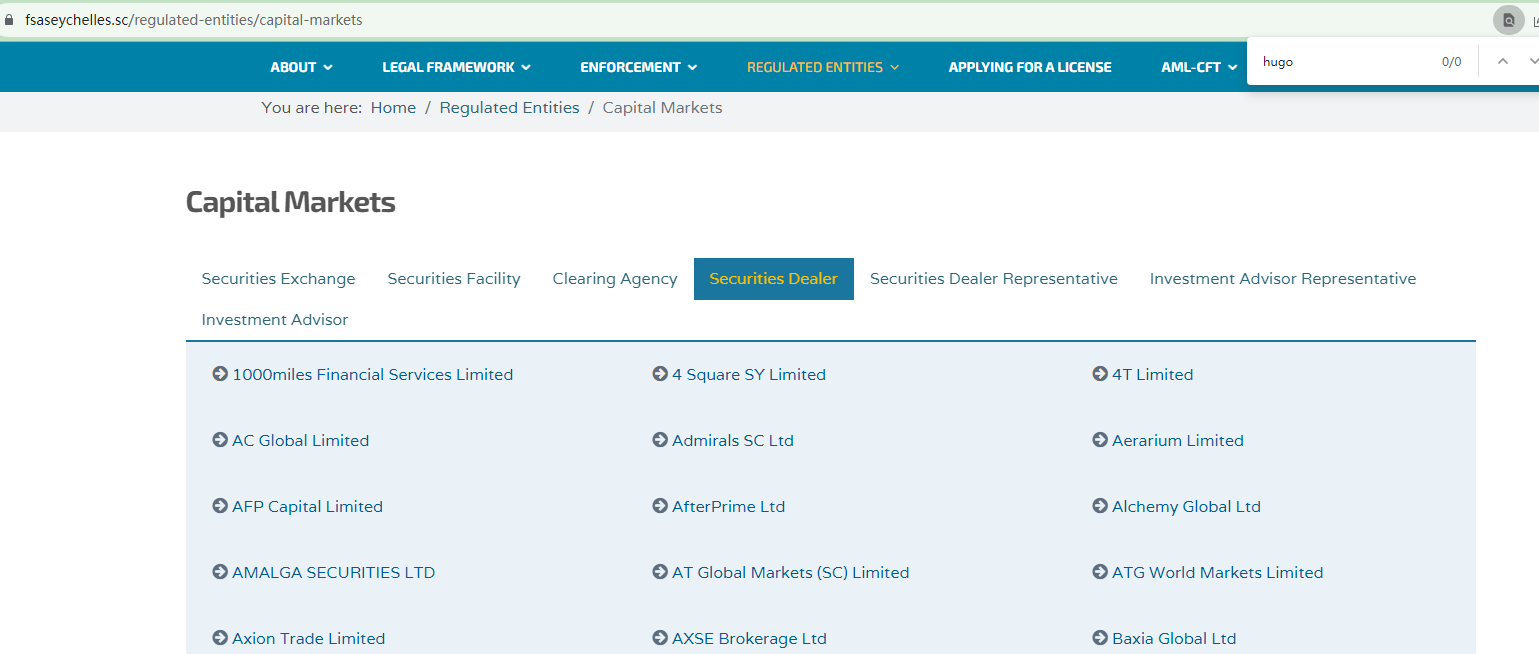Viewport: 1539px width, 654px height.
Task: Select the Investment Advisor tab
Action: pyautogui.click(x=275, y=320)
